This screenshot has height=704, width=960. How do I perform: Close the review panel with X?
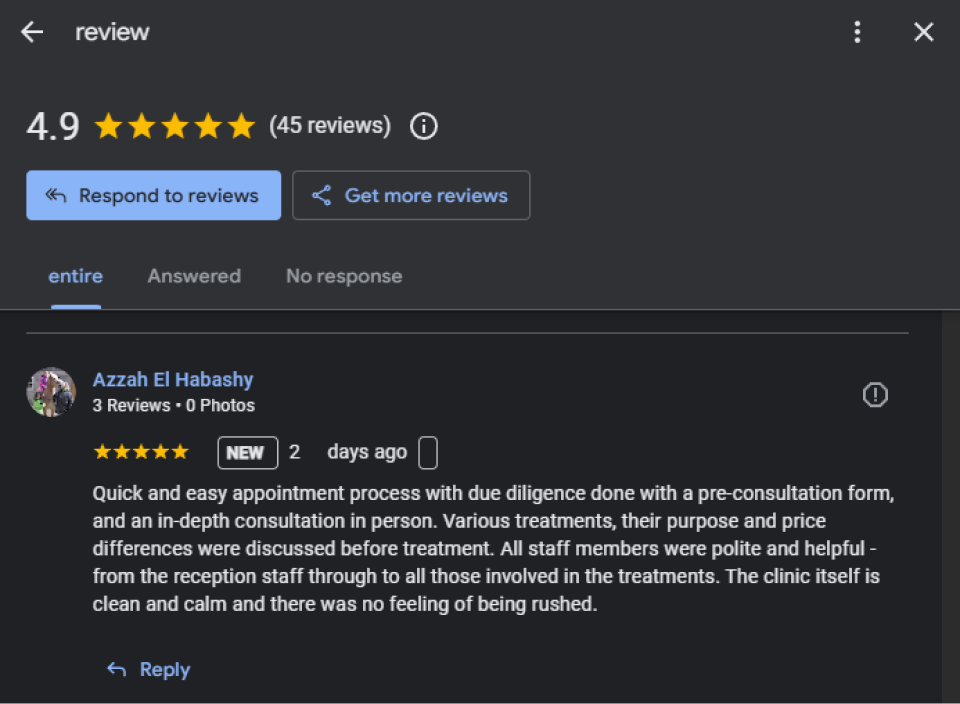pos(923,32)
